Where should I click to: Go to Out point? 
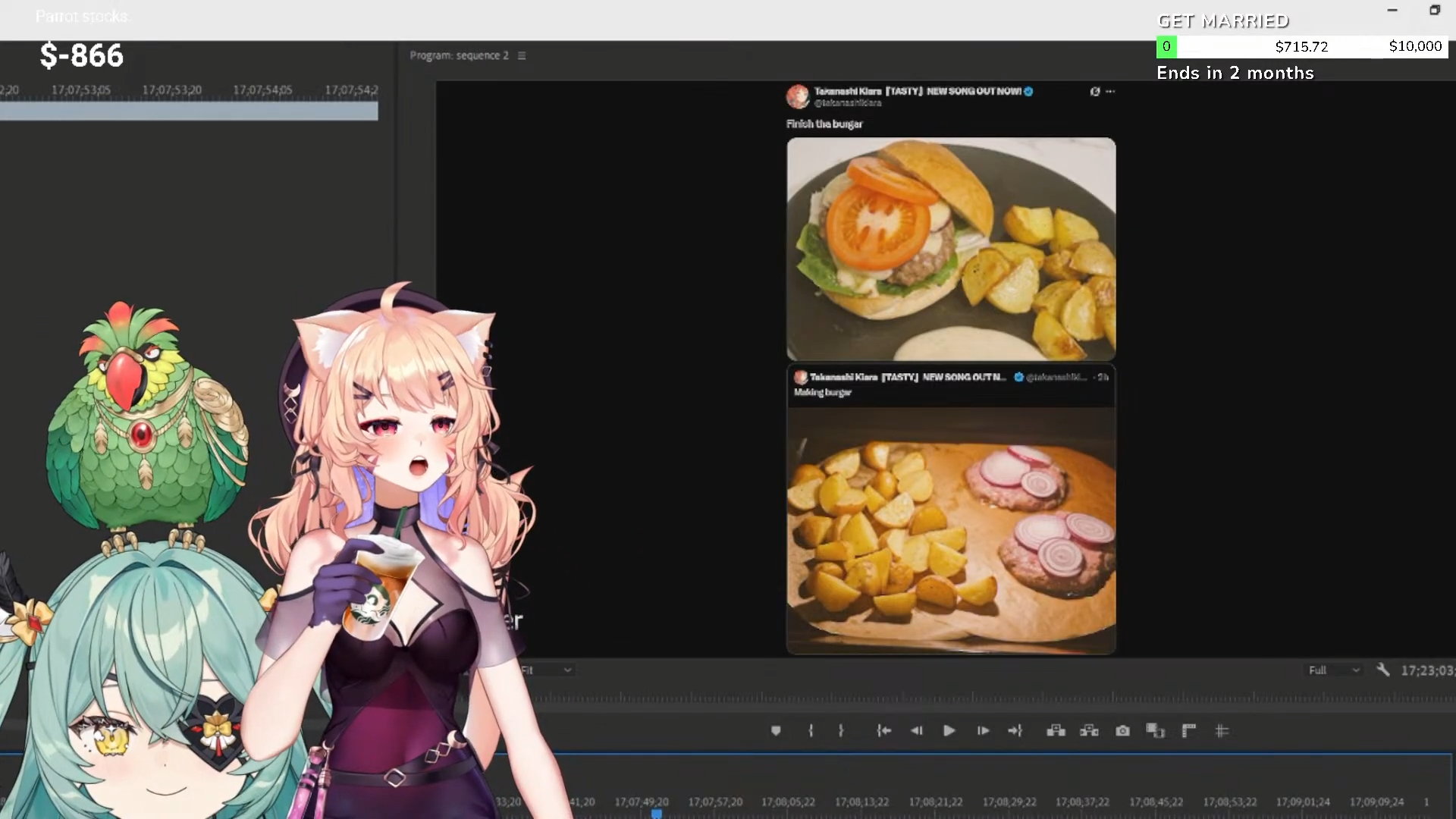pos(1015,731)
